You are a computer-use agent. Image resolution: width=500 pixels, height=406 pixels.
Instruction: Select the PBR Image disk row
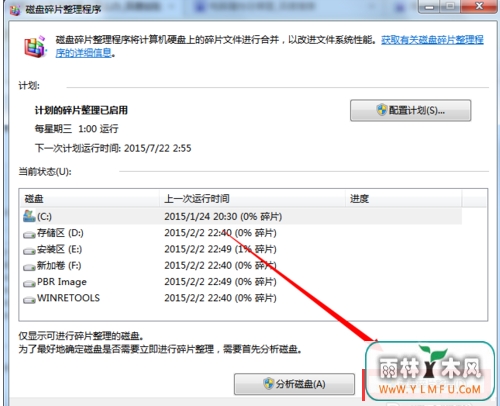tap(242, 282)
